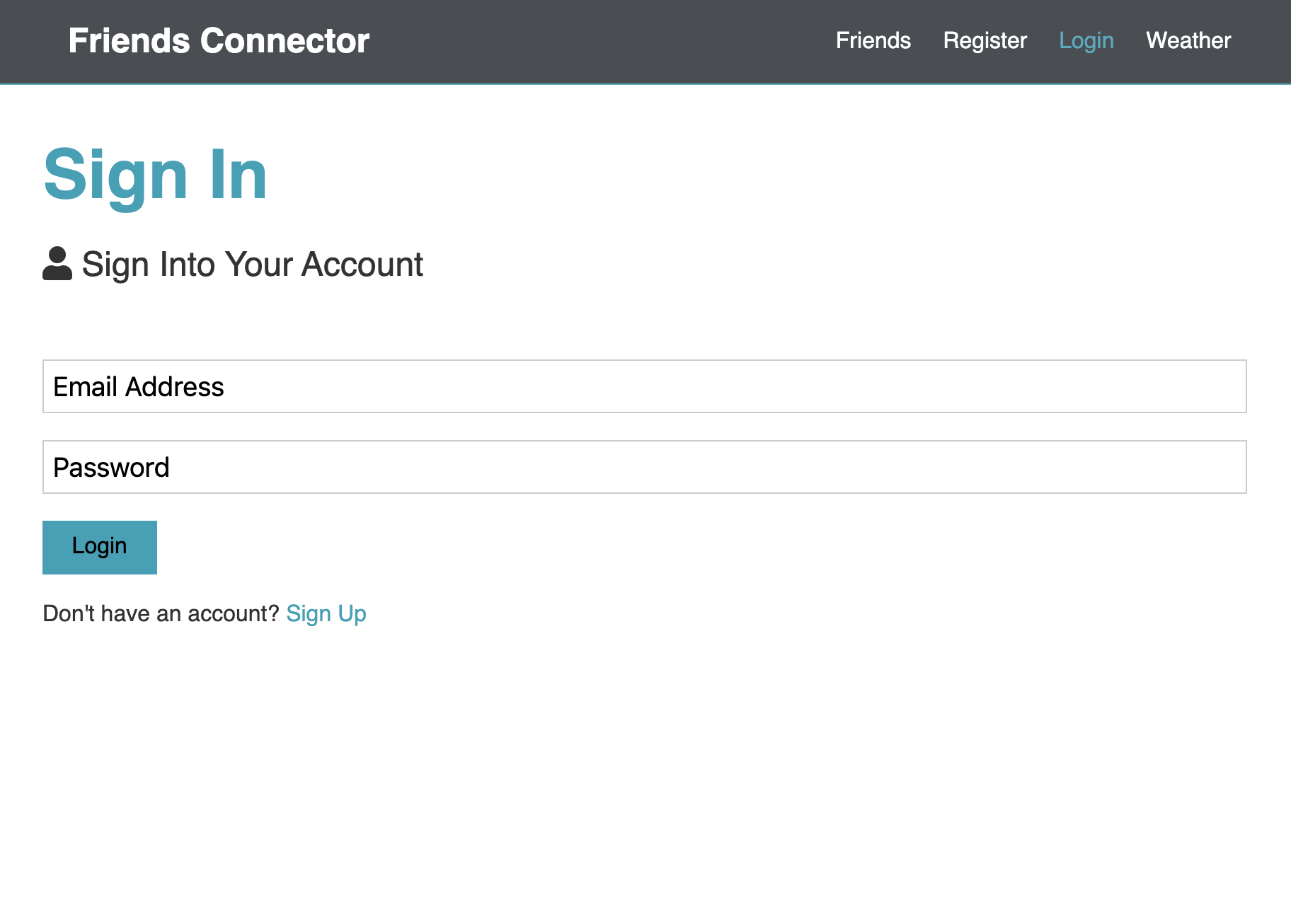Submit with the teal Login button

click(100, 547)
